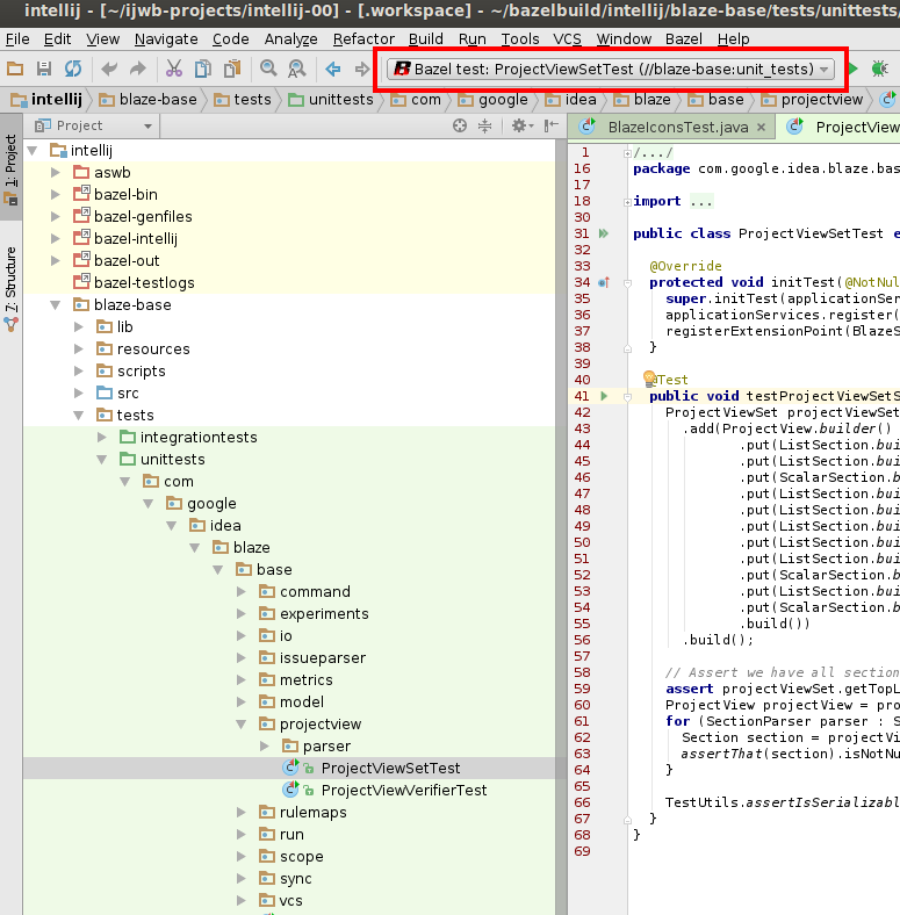
Task: Expand the parser folder
Action: 264,746
